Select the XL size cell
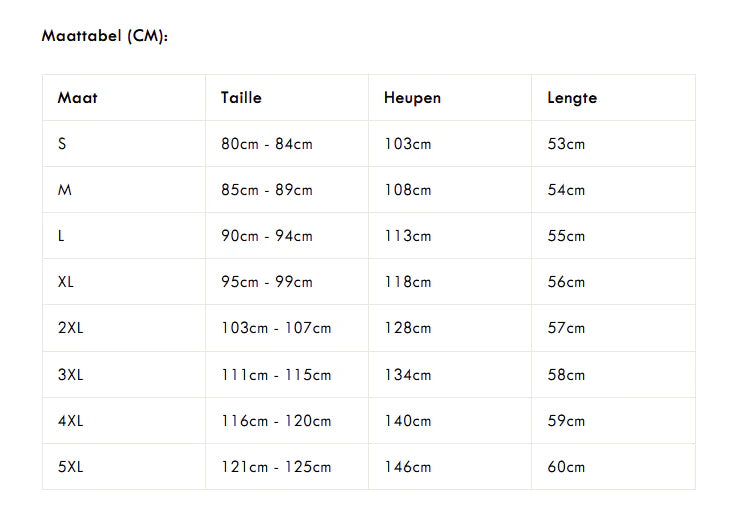The height and width of the screenshot is (513, 743). pyautogui.click(x=66, y=282)
